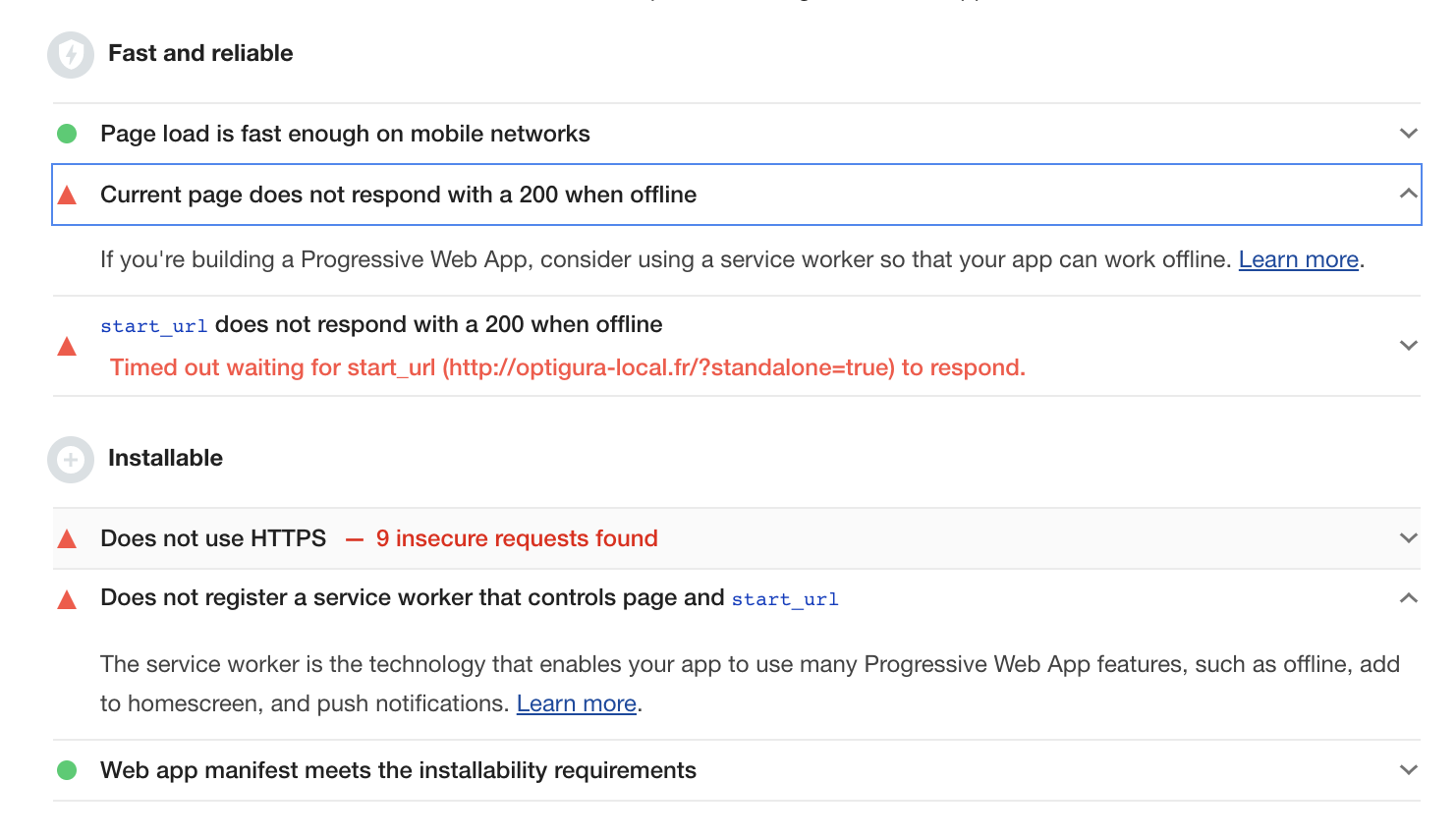
Task: Click the Installable plus circle icon
Action: coord(71,460)
